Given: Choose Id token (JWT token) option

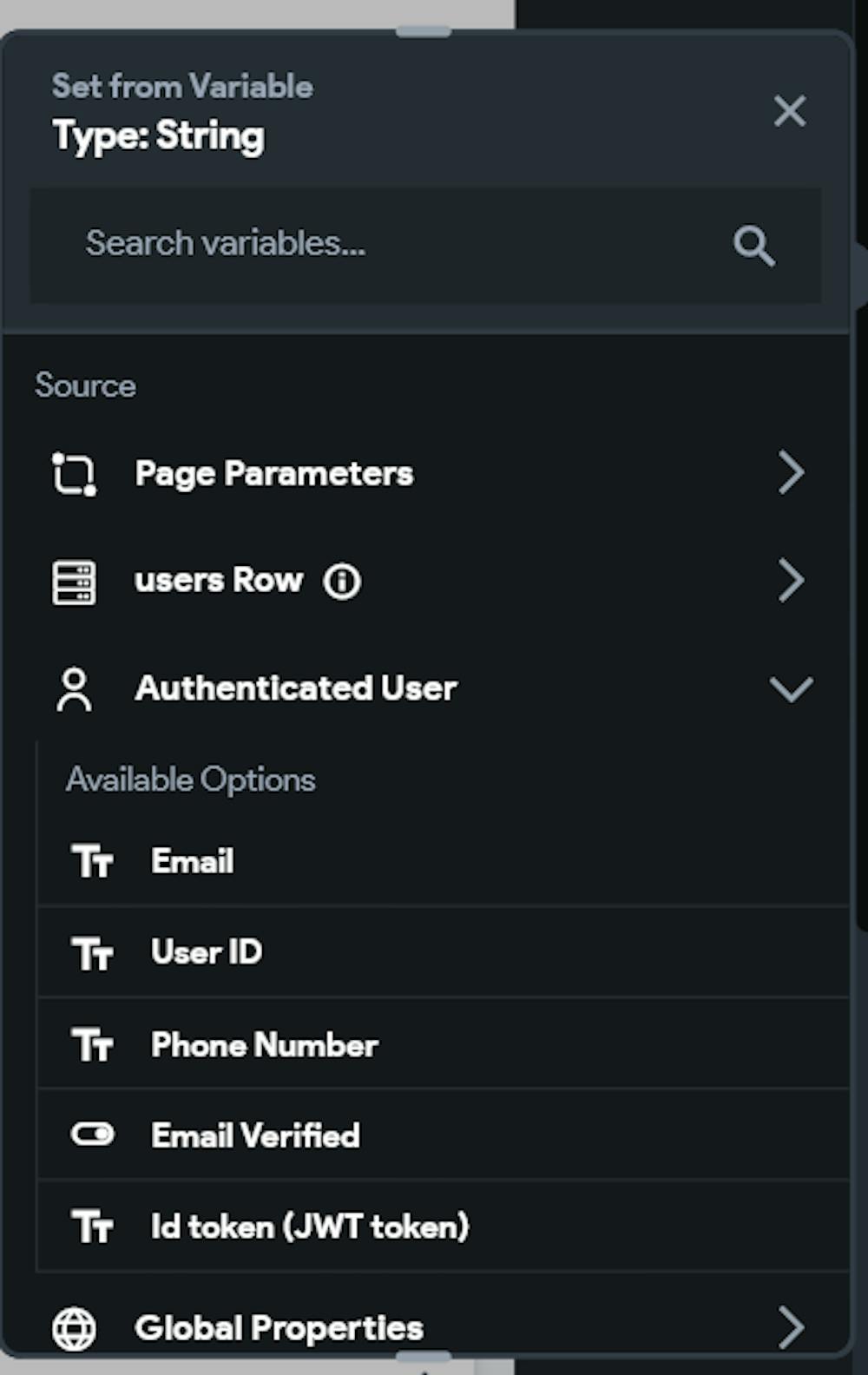Looking at the screenshot, I should point(310,1227).
